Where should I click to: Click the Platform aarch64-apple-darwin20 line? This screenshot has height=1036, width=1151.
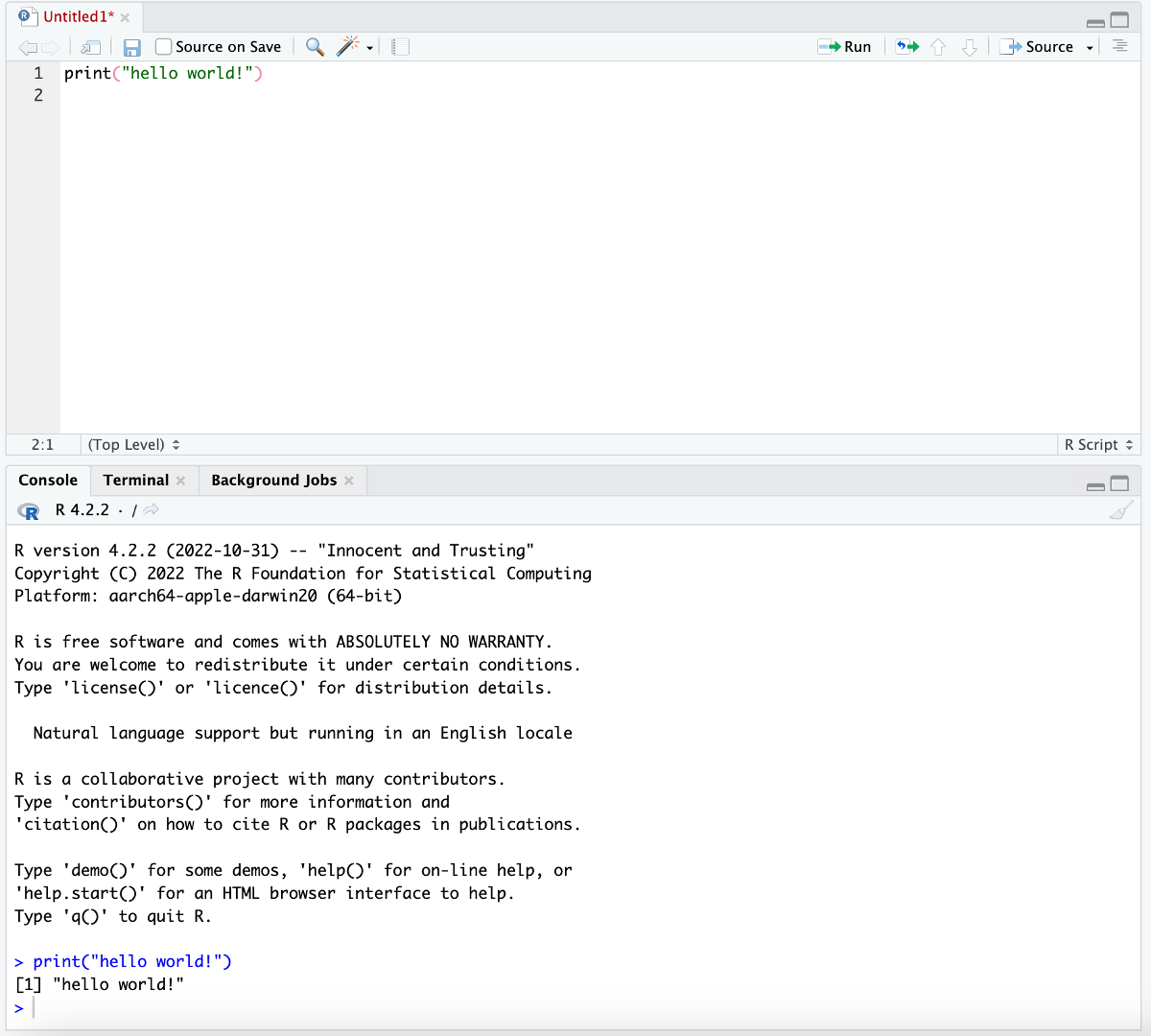tap(208, 596)
